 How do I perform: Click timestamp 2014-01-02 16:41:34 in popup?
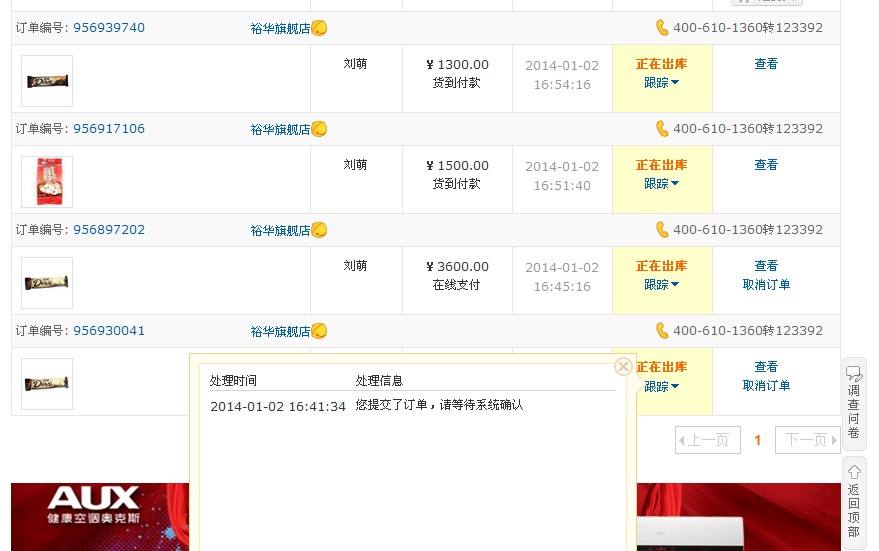[277, 406]
